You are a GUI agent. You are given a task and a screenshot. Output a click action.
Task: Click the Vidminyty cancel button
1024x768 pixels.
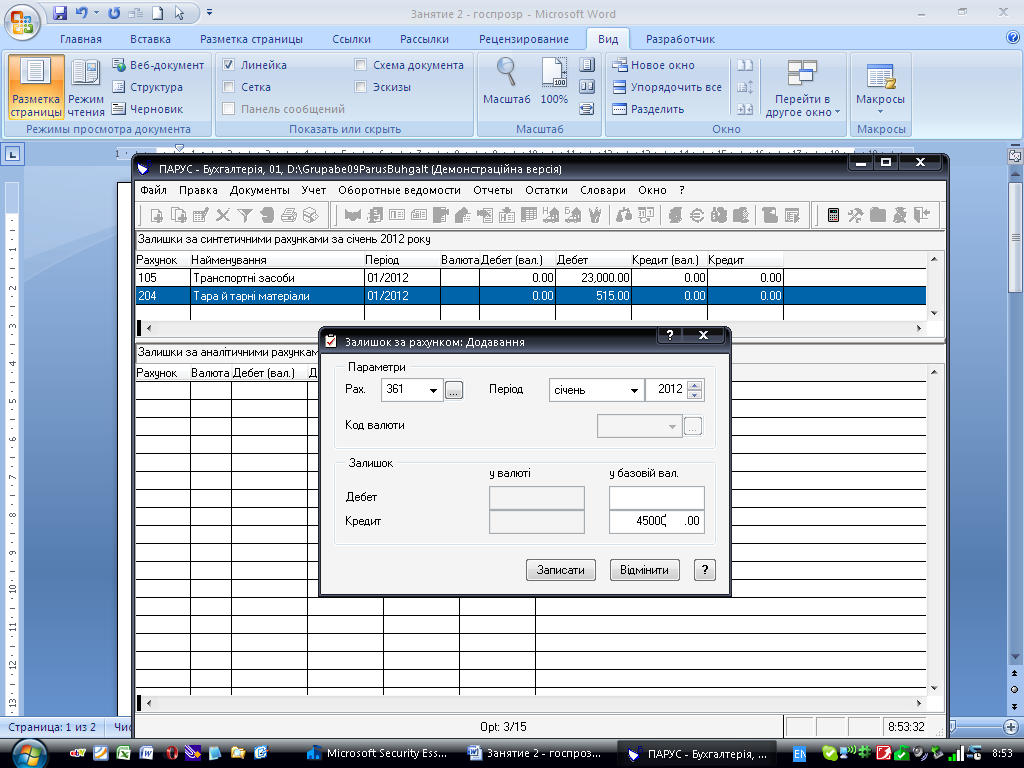pyautogui.click(x=644, y=569)
